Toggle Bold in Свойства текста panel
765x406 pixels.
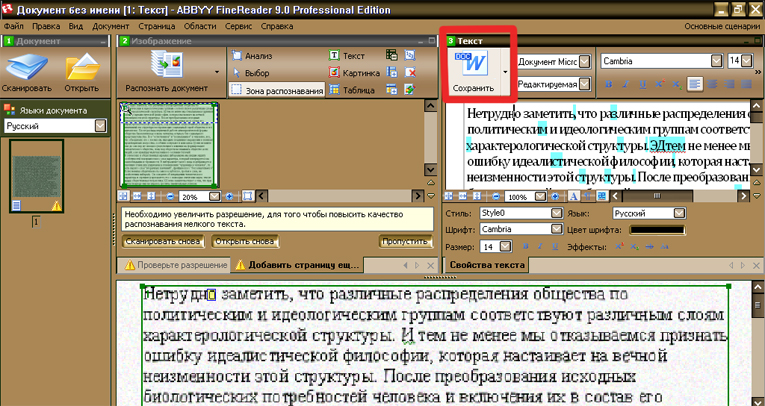click(x=525, y=246)
